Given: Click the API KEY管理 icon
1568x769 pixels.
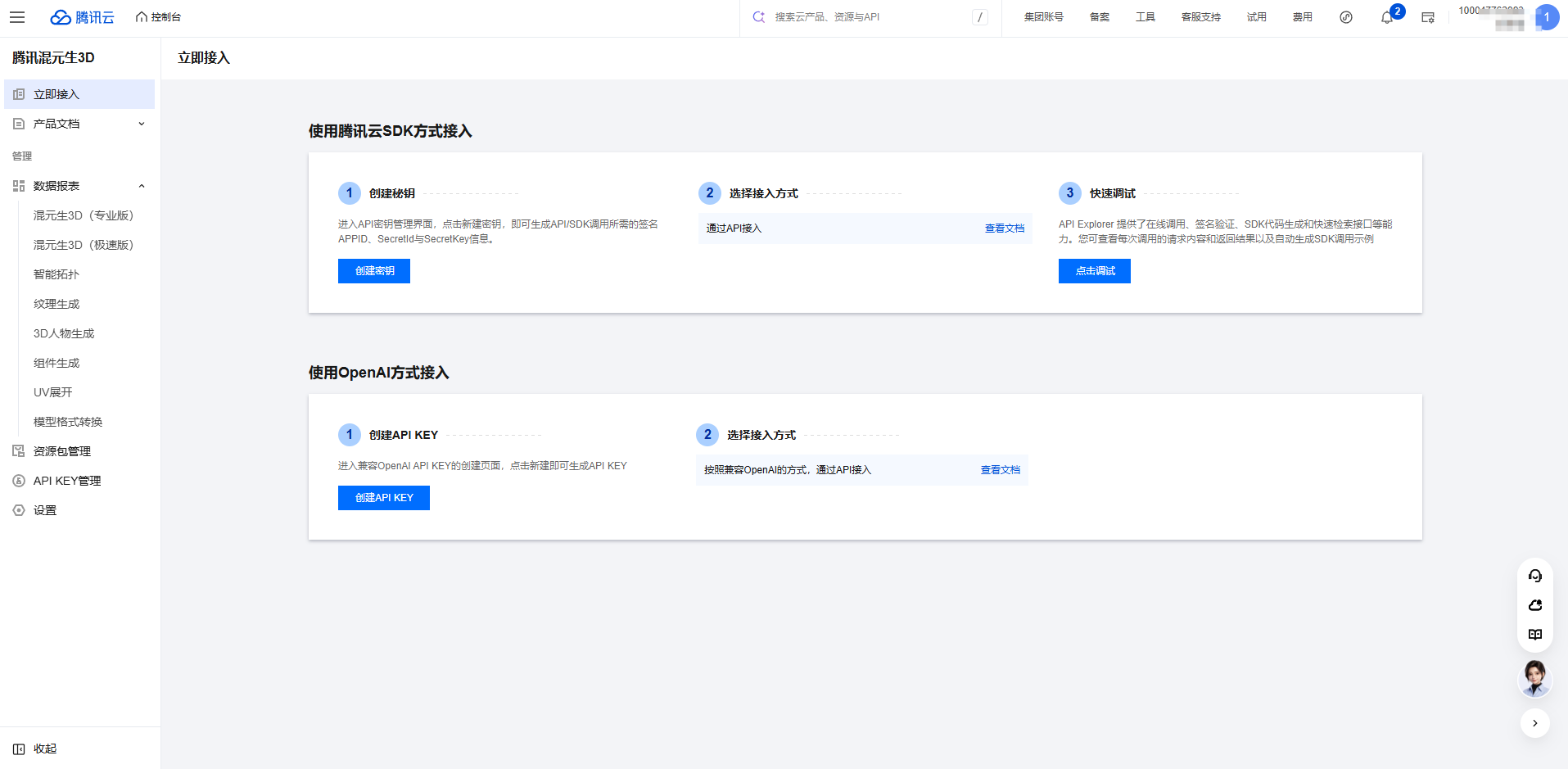Looking at the screenshot, I should pos(19,481).
